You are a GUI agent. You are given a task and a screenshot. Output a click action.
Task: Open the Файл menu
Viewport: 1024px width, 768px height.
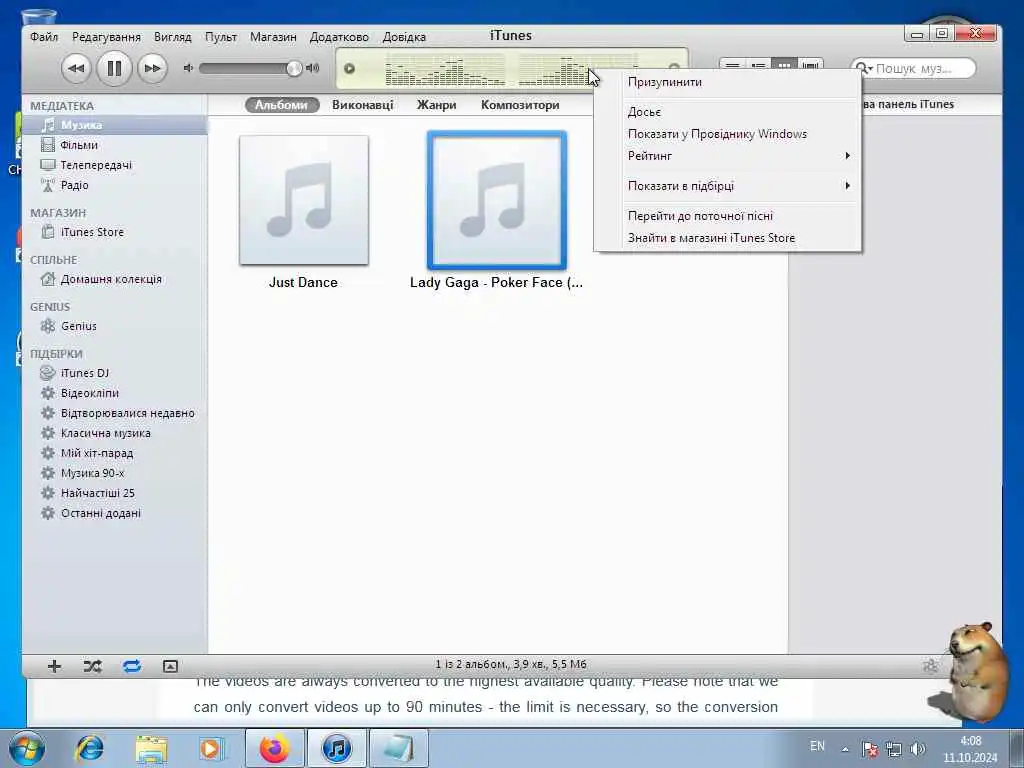44,37
